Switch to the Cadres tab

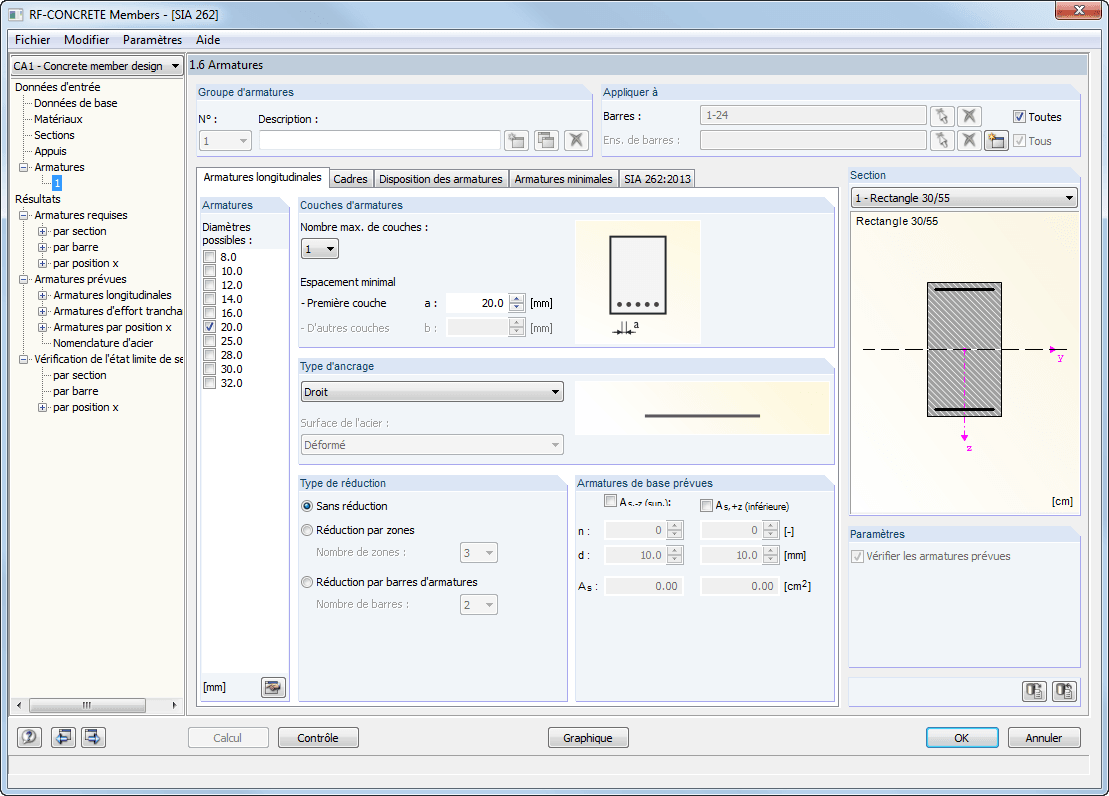tap(350, 179)
